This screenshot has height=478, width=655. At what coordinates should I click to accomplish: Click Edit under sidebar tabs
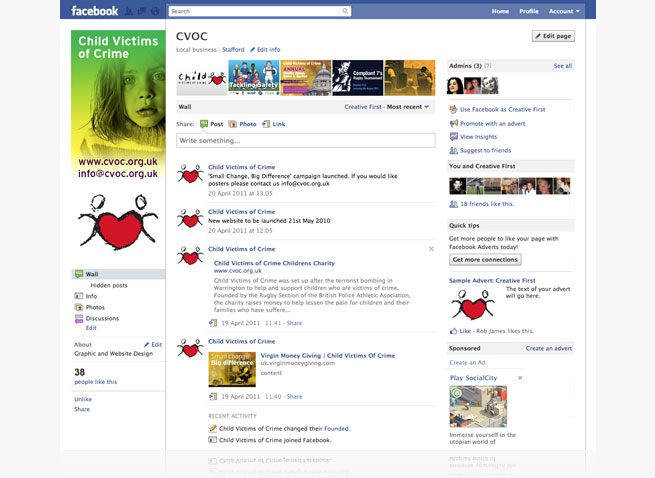(x=91, y=328)
